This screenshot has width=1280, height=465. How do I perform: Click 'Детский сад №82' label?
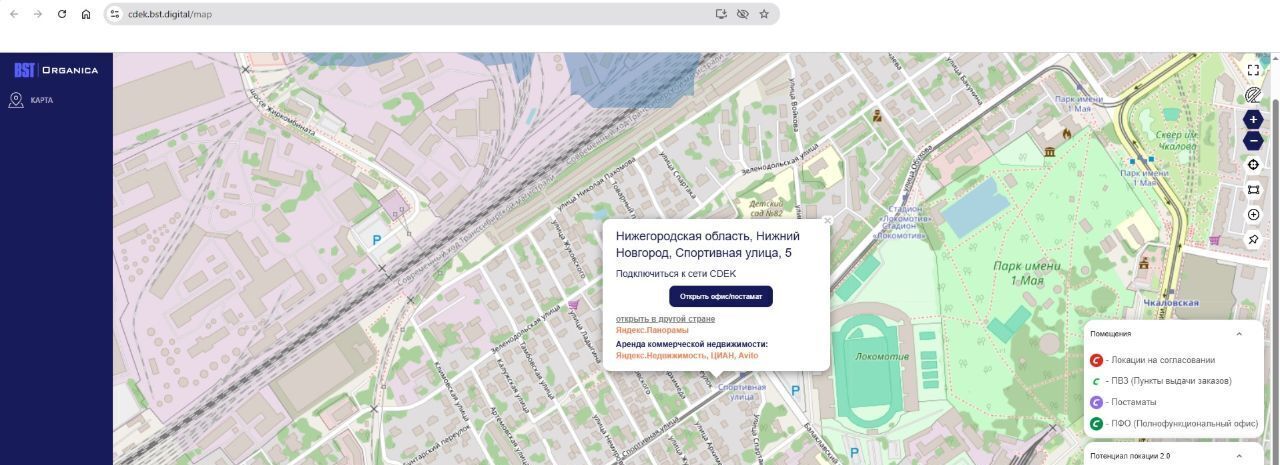pos(766,207)
